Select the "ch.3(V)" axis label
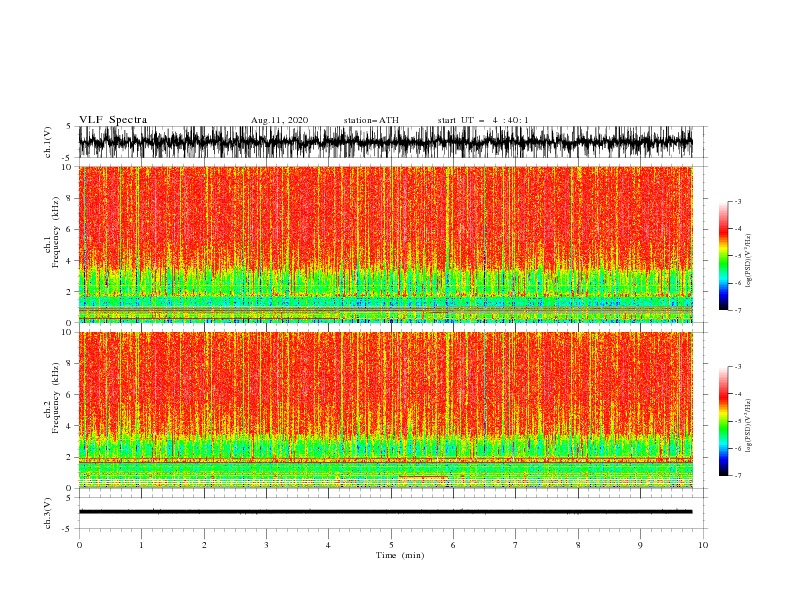The height and width of the screenshot is (612, 792). (x=48, y=513)
